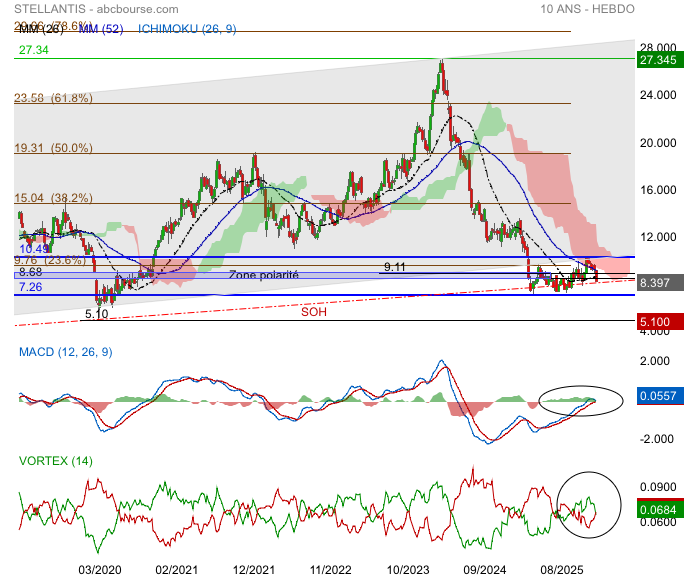Screen dimensions: 684x580
Task: Click the 03/2020 date axis label
Action: tap(100, 570)
